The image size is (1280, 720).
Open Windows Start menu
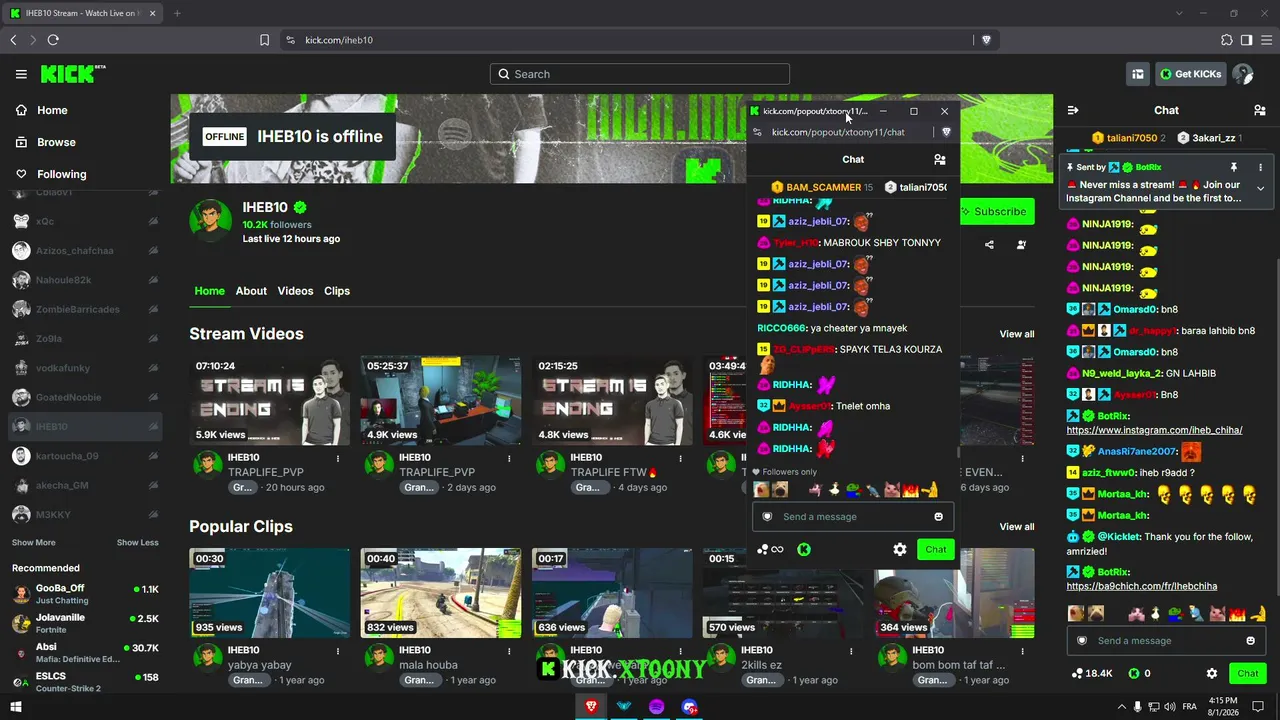(16, 707)
